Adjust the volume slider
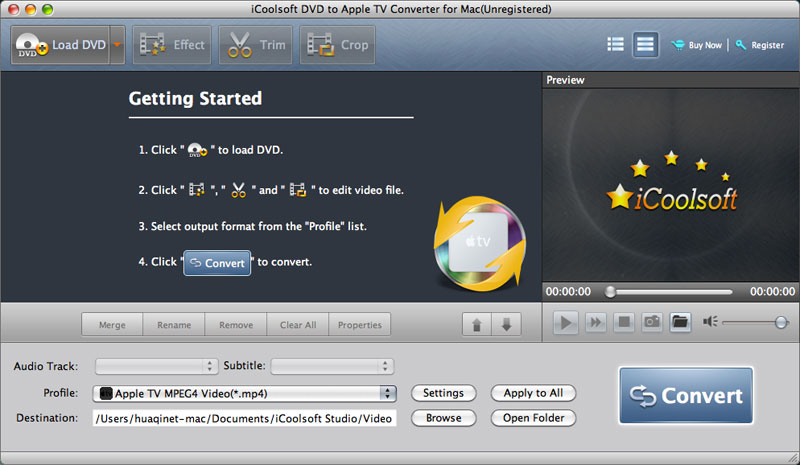The height and width of the screenshot is (465, 800). coord(779,322)
